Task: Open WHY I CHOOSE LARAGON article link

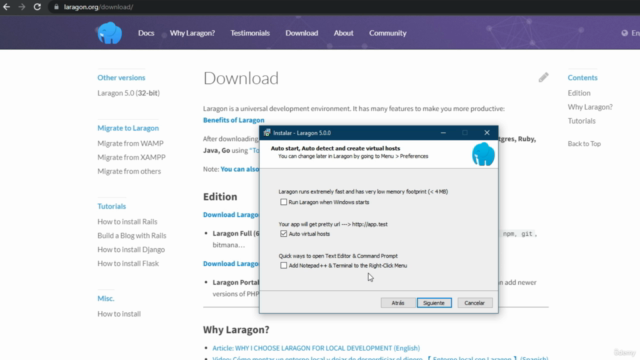Action: pyautogui.click(x=316, y=348)
